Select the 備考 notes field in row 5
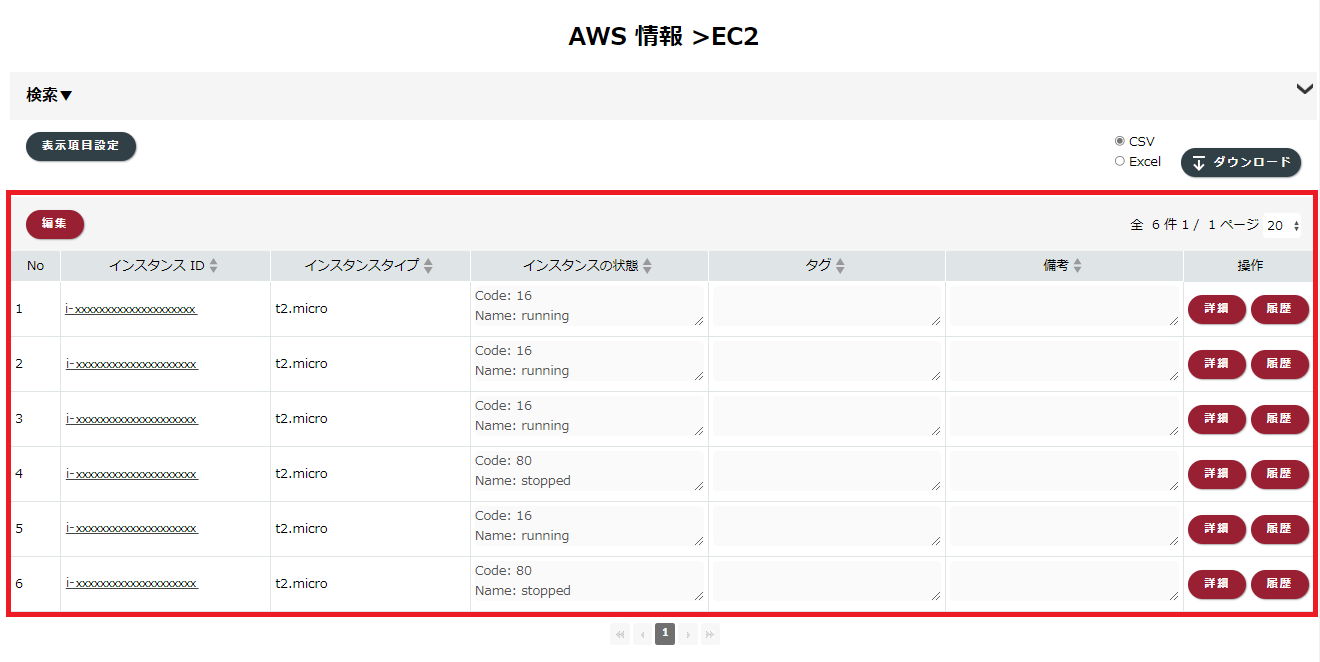The image size is (1320, 662). (1065, 526)
